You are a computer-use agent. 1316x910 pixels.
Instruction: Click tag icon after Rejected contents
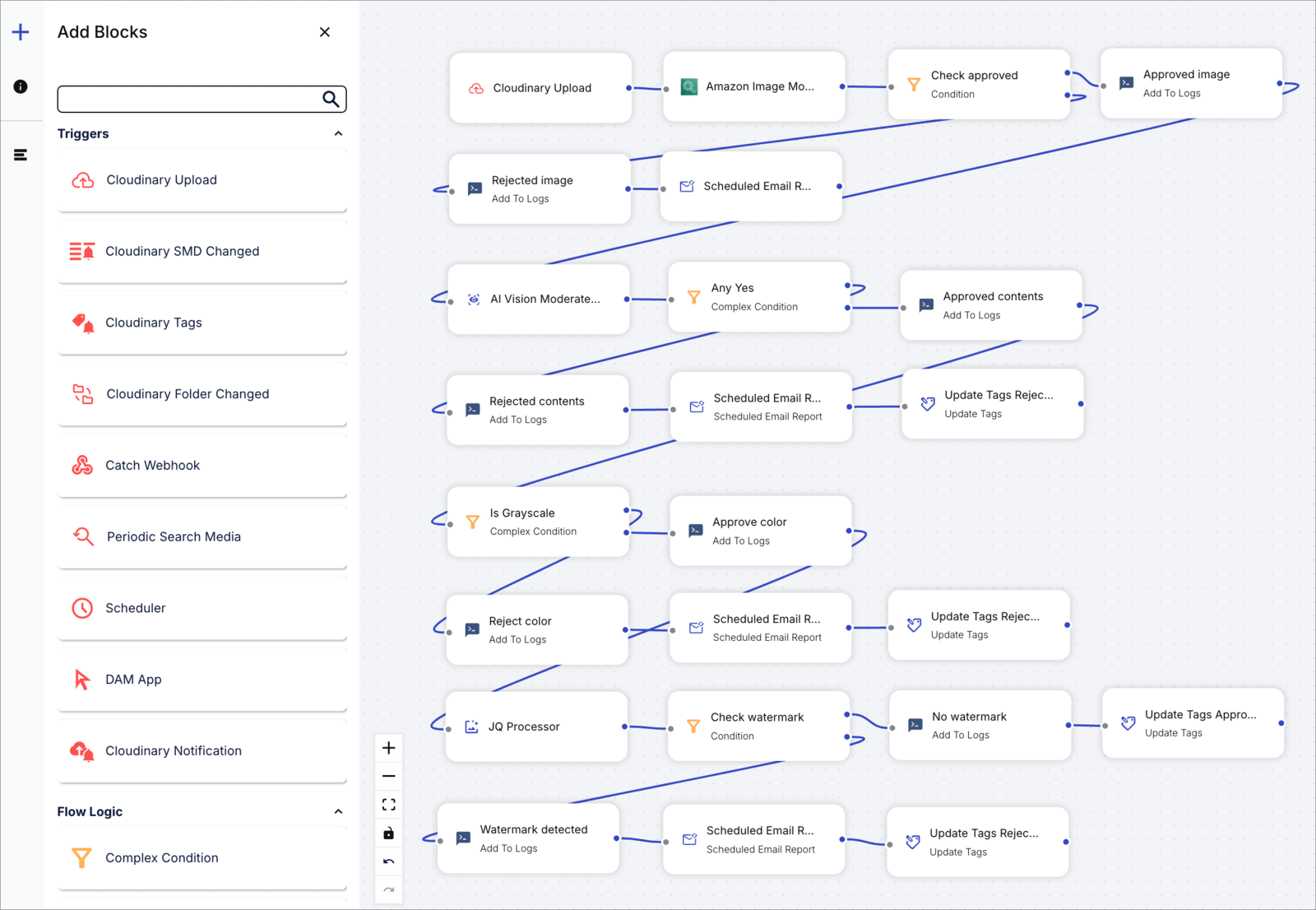click(928, 404)
